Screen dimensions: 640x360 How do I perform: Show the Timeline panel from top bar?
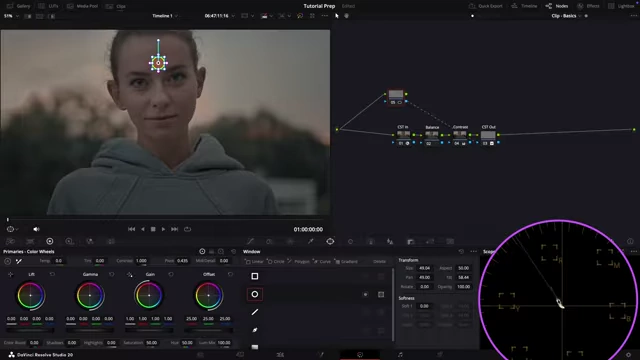(x=524, y=6)
